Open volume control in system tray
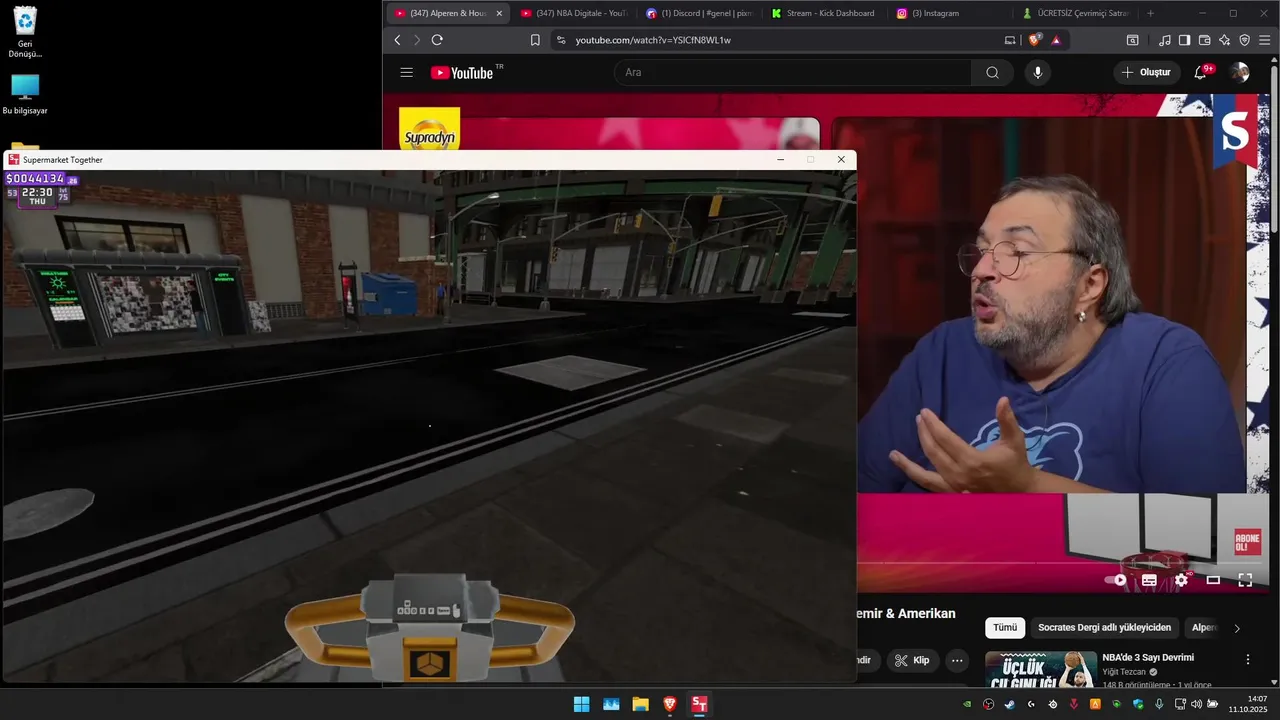The width and height of the screenshot is (1280, 720). (1196, 704)
